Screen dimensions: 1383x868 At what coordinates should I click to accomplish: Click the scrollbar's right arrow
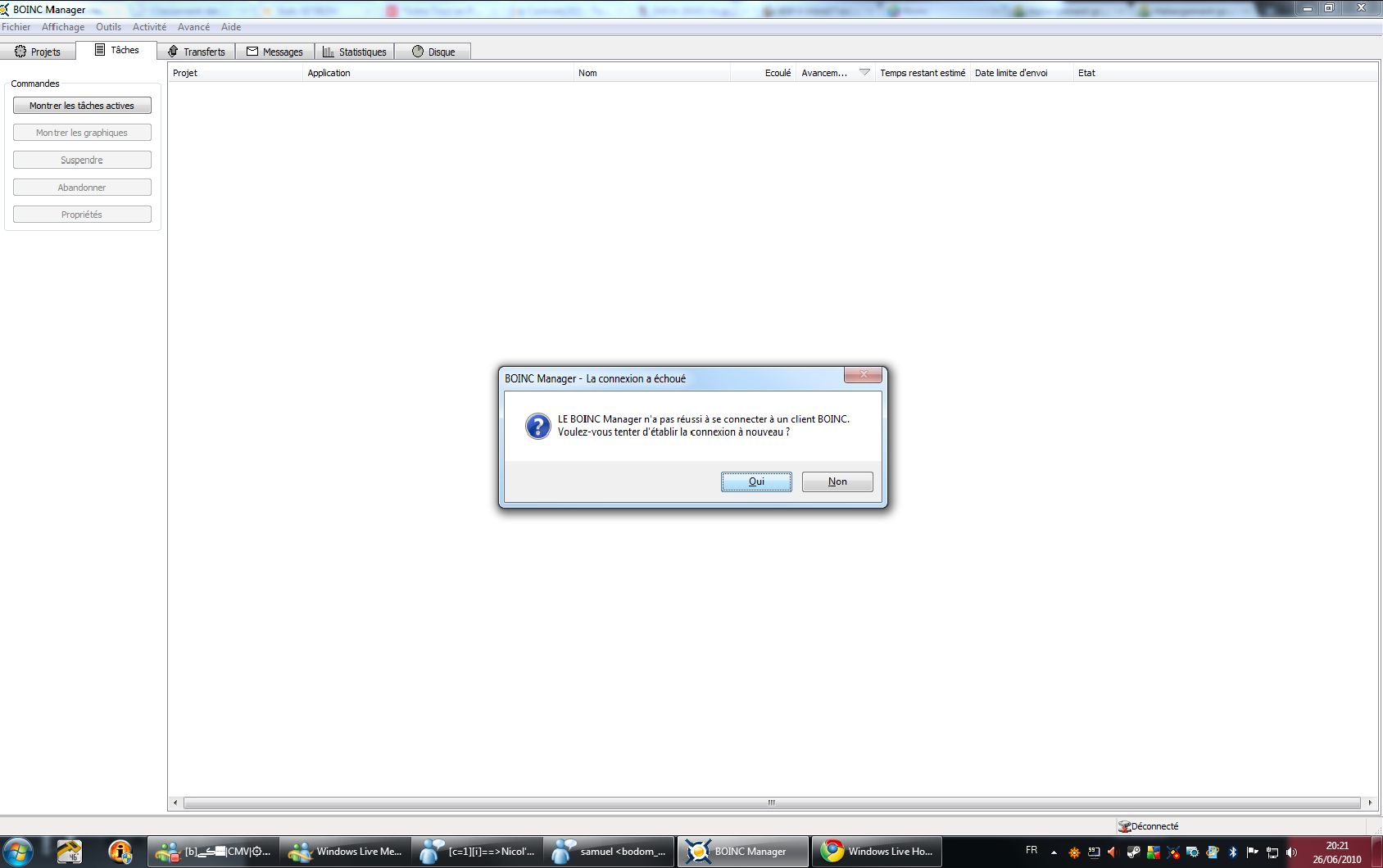pos(1370,802)
